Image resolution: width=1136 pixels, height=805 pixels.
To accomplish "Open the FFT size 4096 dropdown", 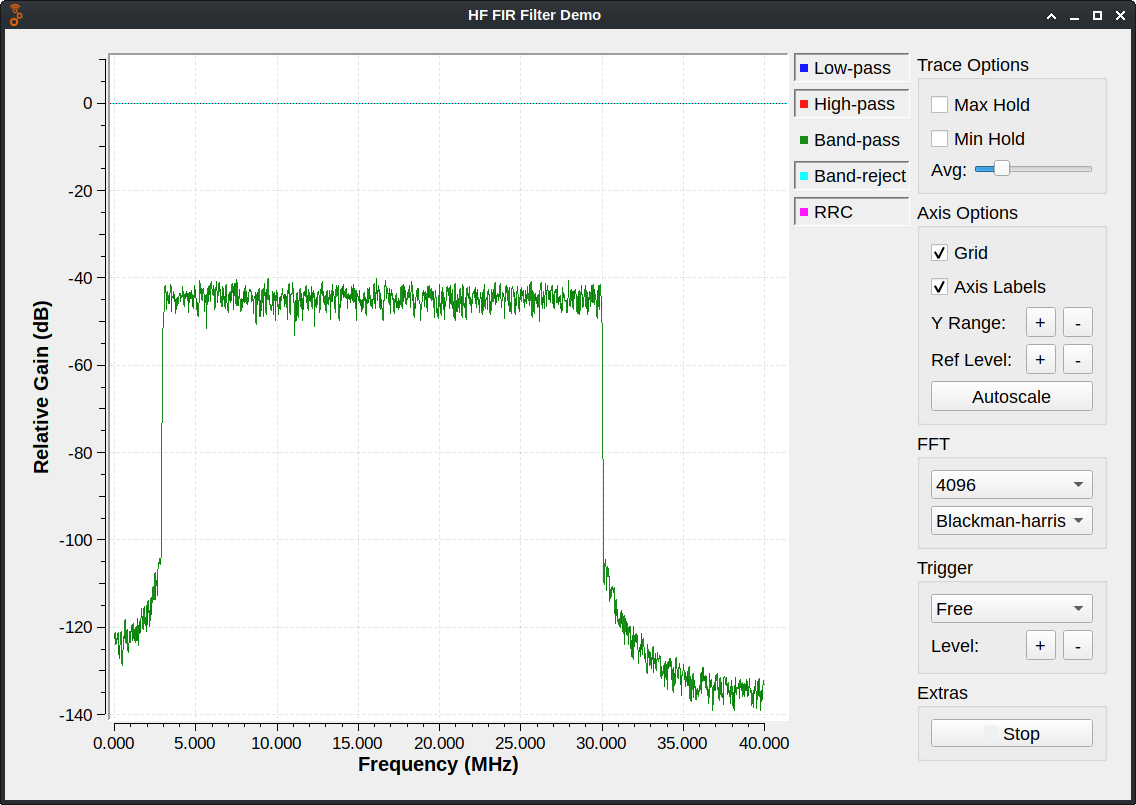I will 1011,485.
